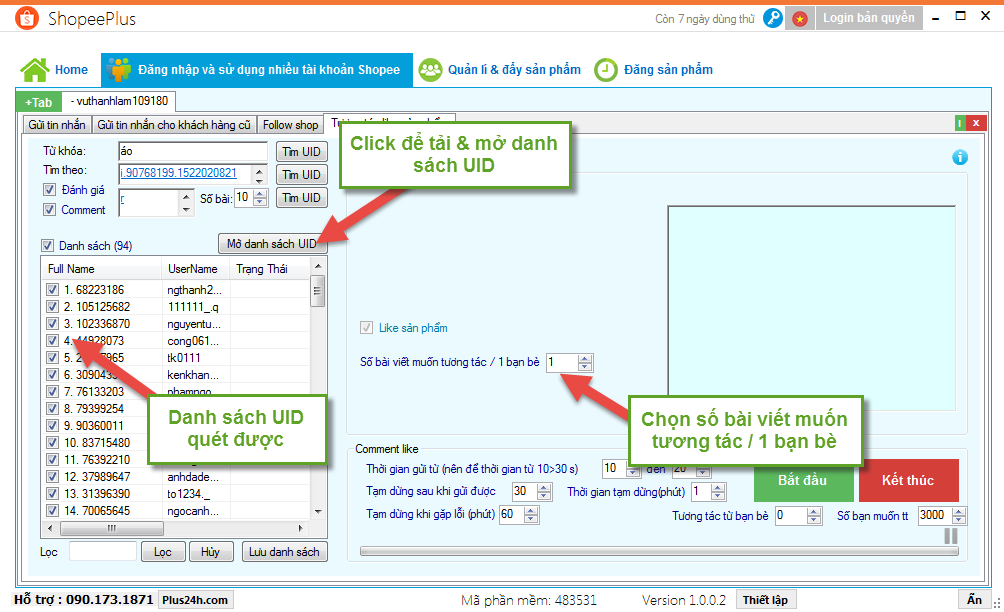Click the Home house icon

(35, 70)
